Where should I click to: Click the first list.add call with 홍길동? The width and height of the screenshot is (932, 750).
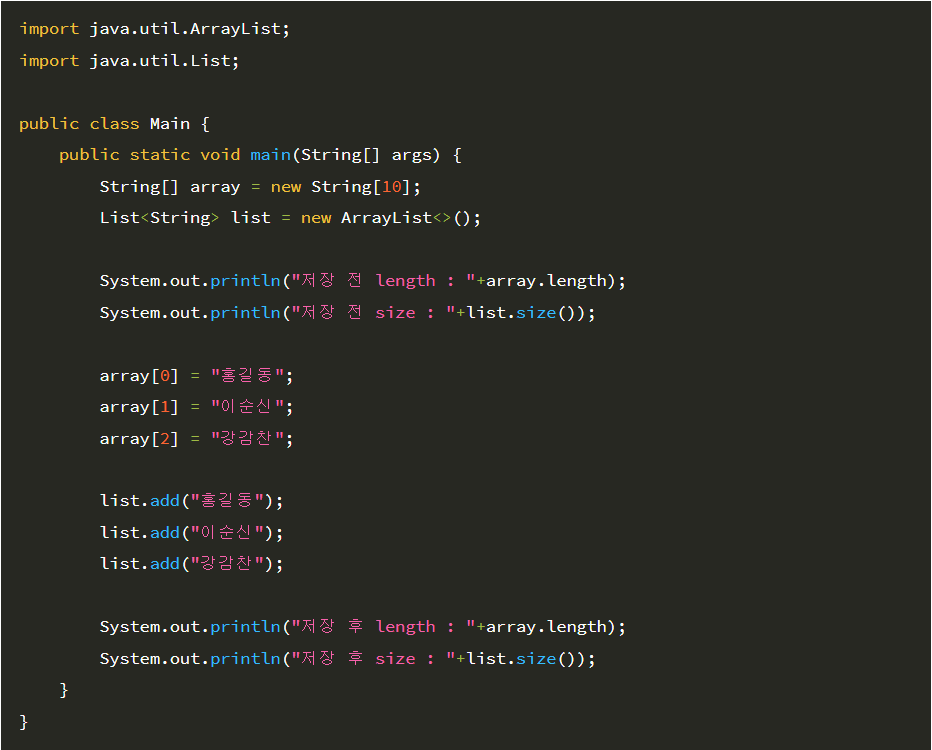click(x=191, y=500)
